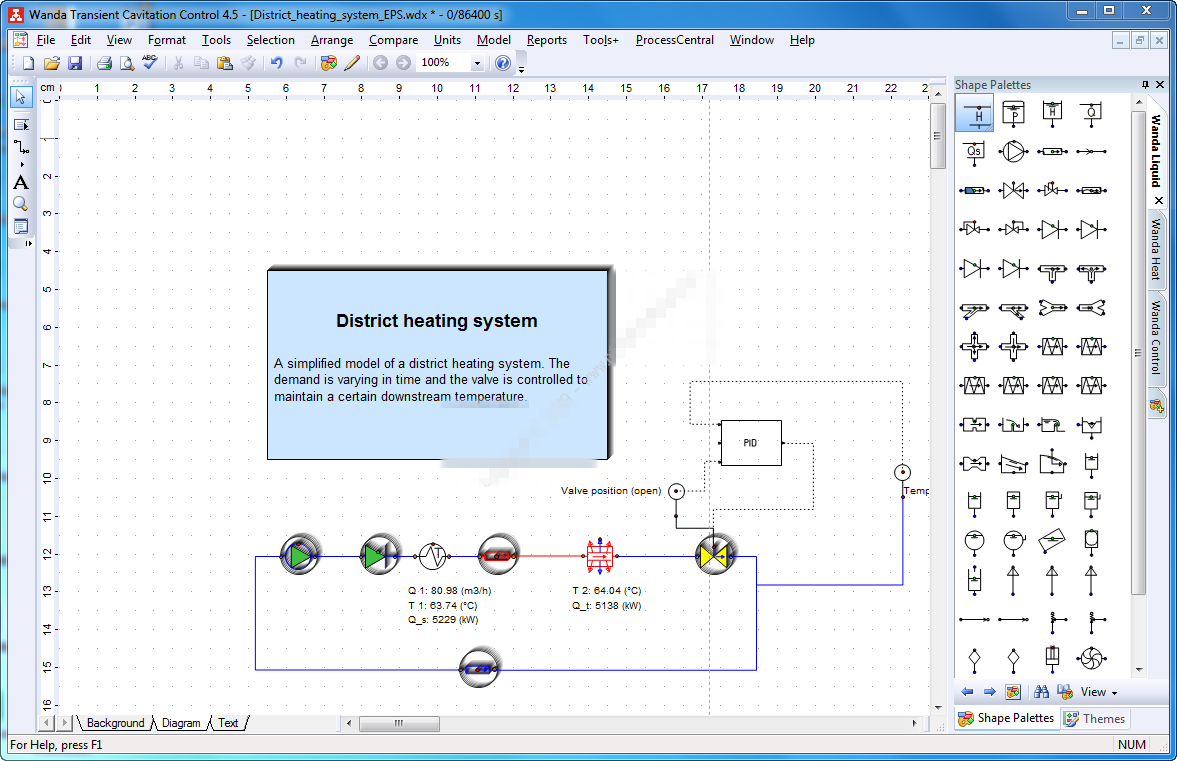Expand toolbar options overflow arrow
Viewport: 1177px width, 761px height.
click(521, 68)
